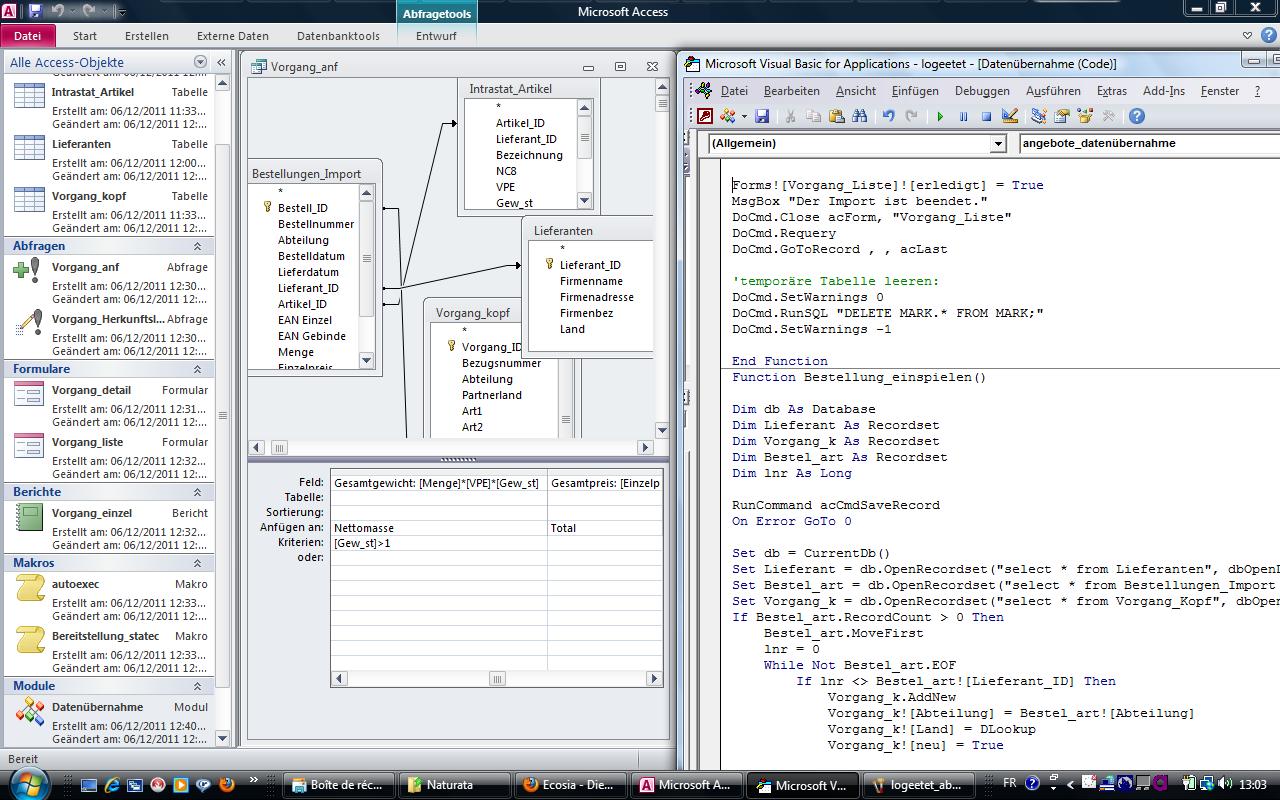This screenshot has height=800, width=1280.
Task: Collapse the Formulare group
Action: (197, 369)
